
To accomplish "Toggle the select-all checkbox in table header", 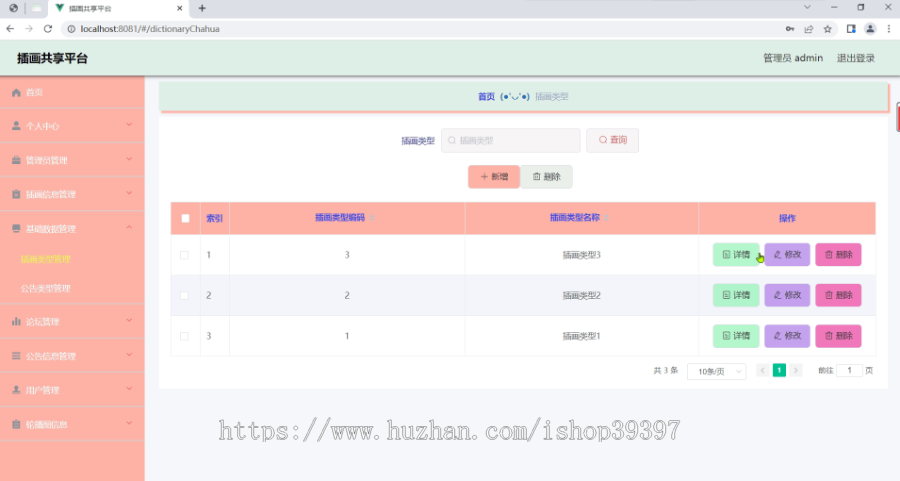I will tap(185, 218).
